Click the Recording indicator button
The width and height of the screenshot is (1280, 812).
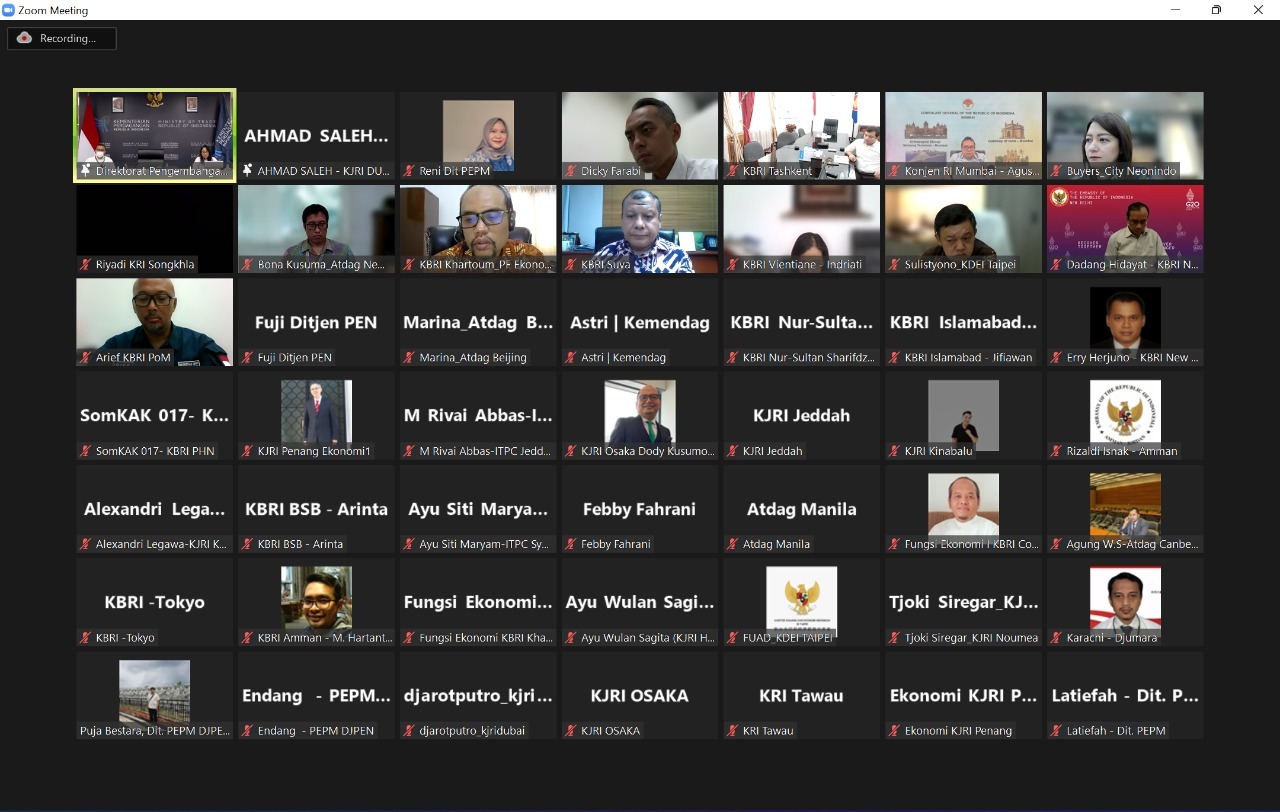[62, 39]
